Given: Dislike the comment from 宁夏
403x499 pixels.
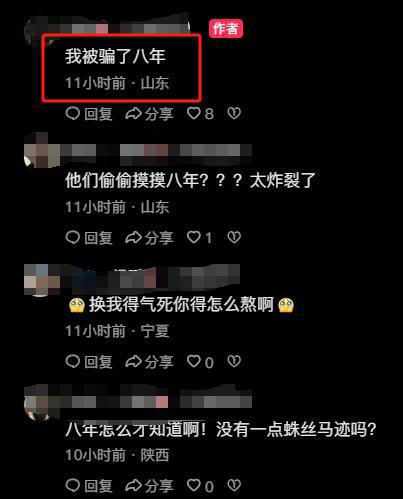Looking at the screenshot, I should [x=234, y=361].
